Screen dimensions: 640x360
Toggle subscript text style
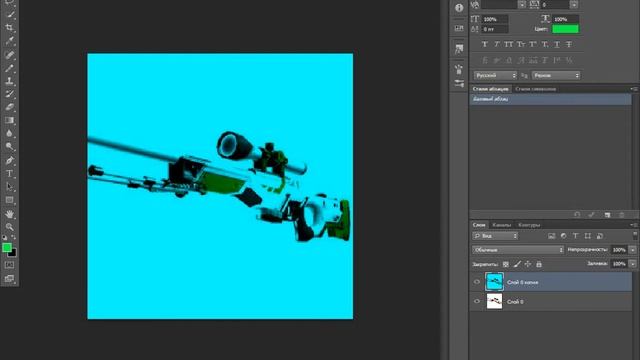coord(545,44)
